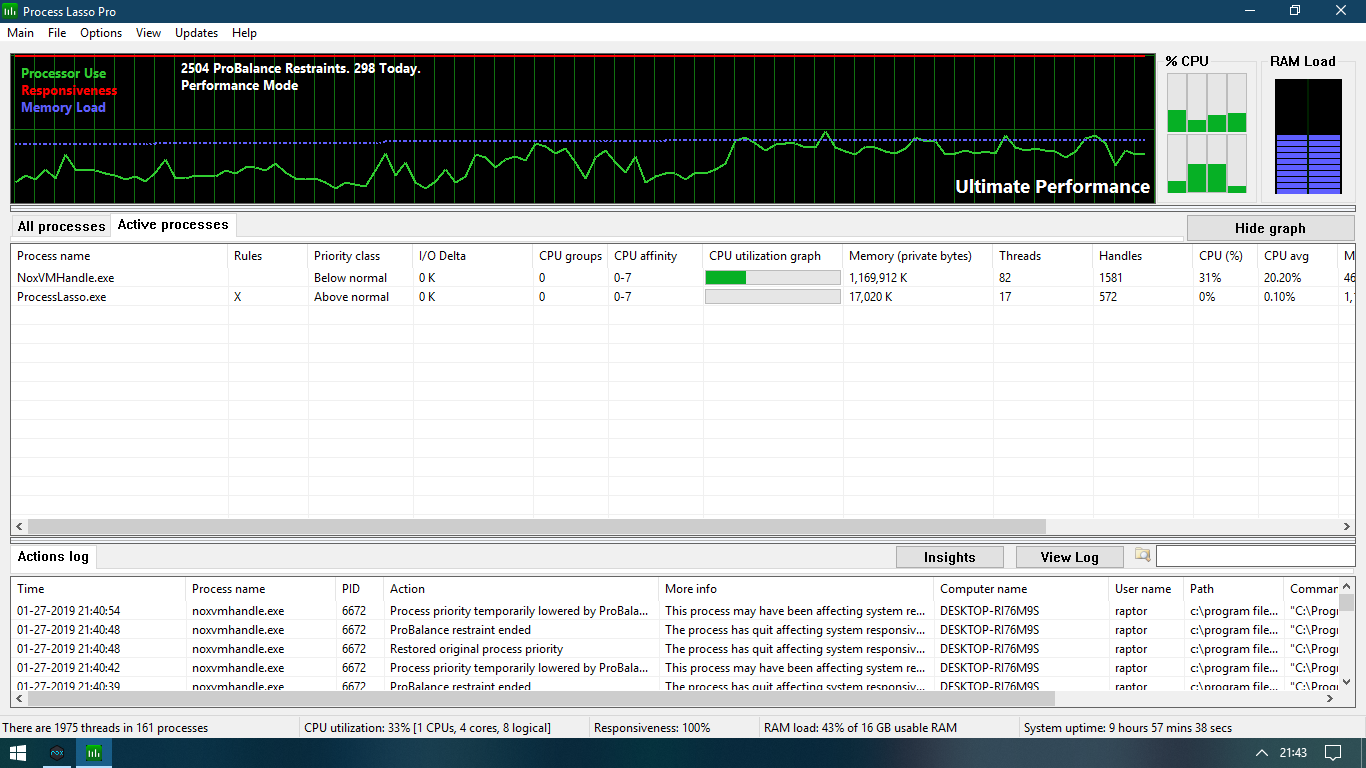Open the File menu
The image size is (1366, 768).
click(57, 33)
